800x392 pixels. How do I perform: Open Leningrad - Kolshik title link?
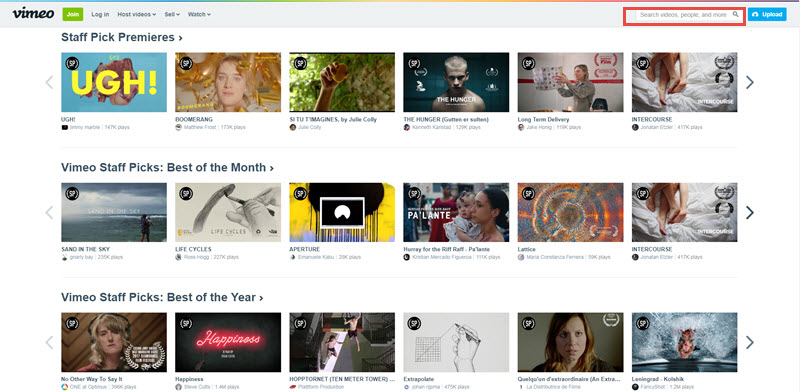(658, 379)
